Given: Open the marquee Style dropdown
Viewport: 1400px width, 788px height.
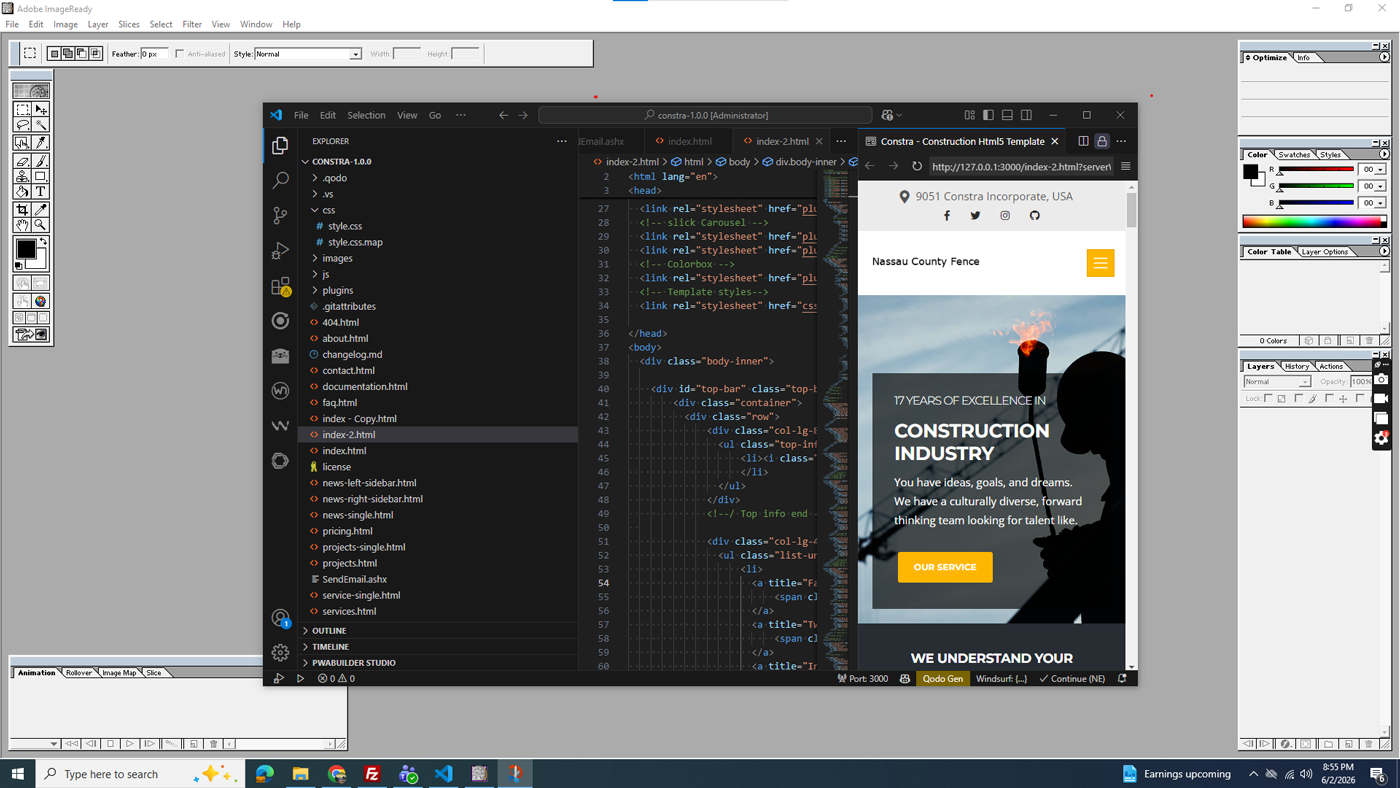Looking at the screenshot, I should 355,54.
